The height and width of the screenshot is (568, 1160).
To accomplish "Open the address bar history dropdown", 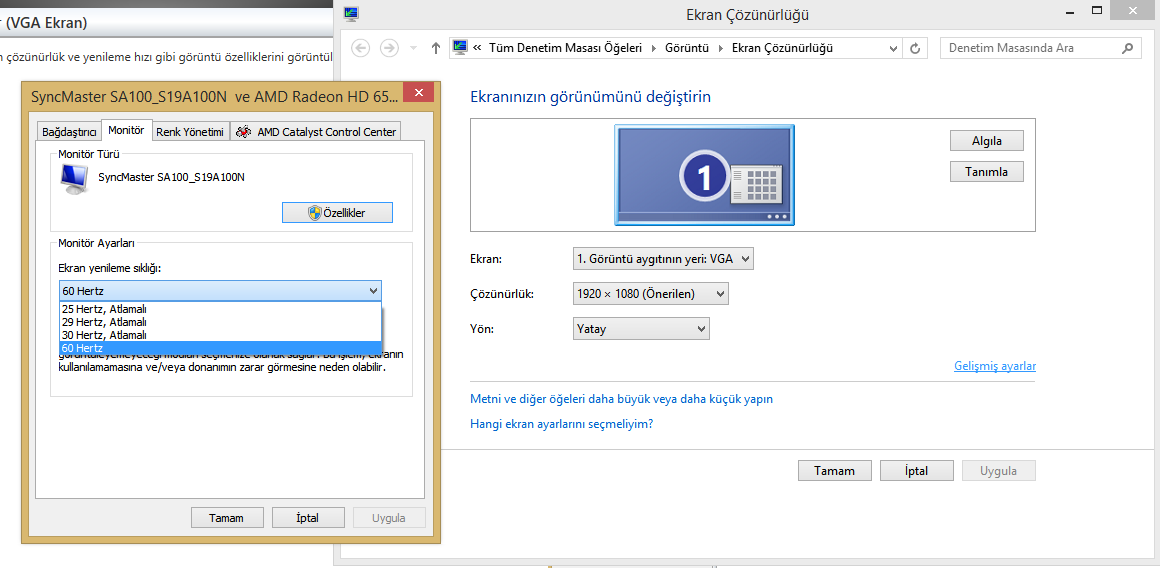I will [895, 49].
